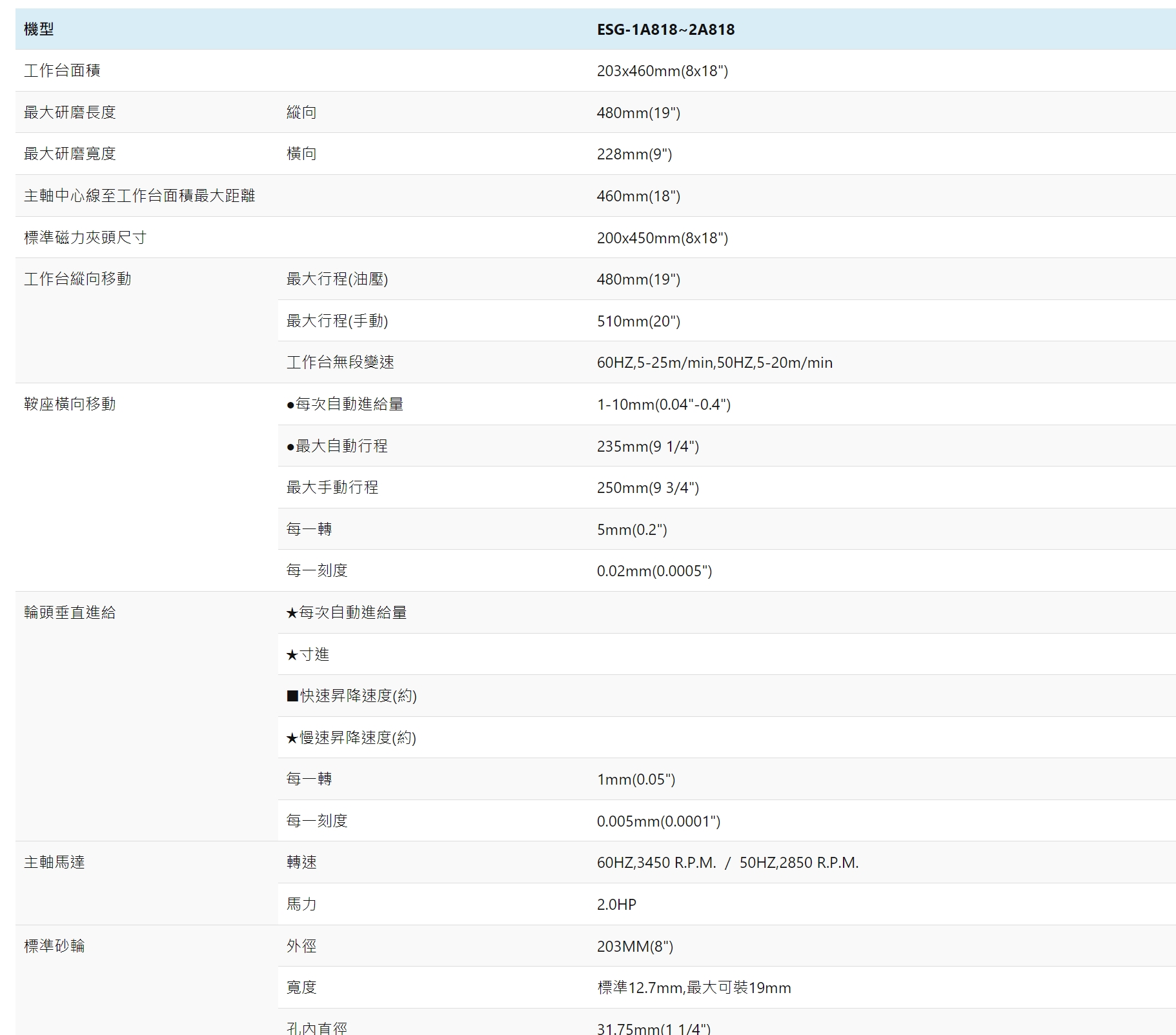
Task: Select value 200x450mm(8x18")
Action: (x=662, y=238)
